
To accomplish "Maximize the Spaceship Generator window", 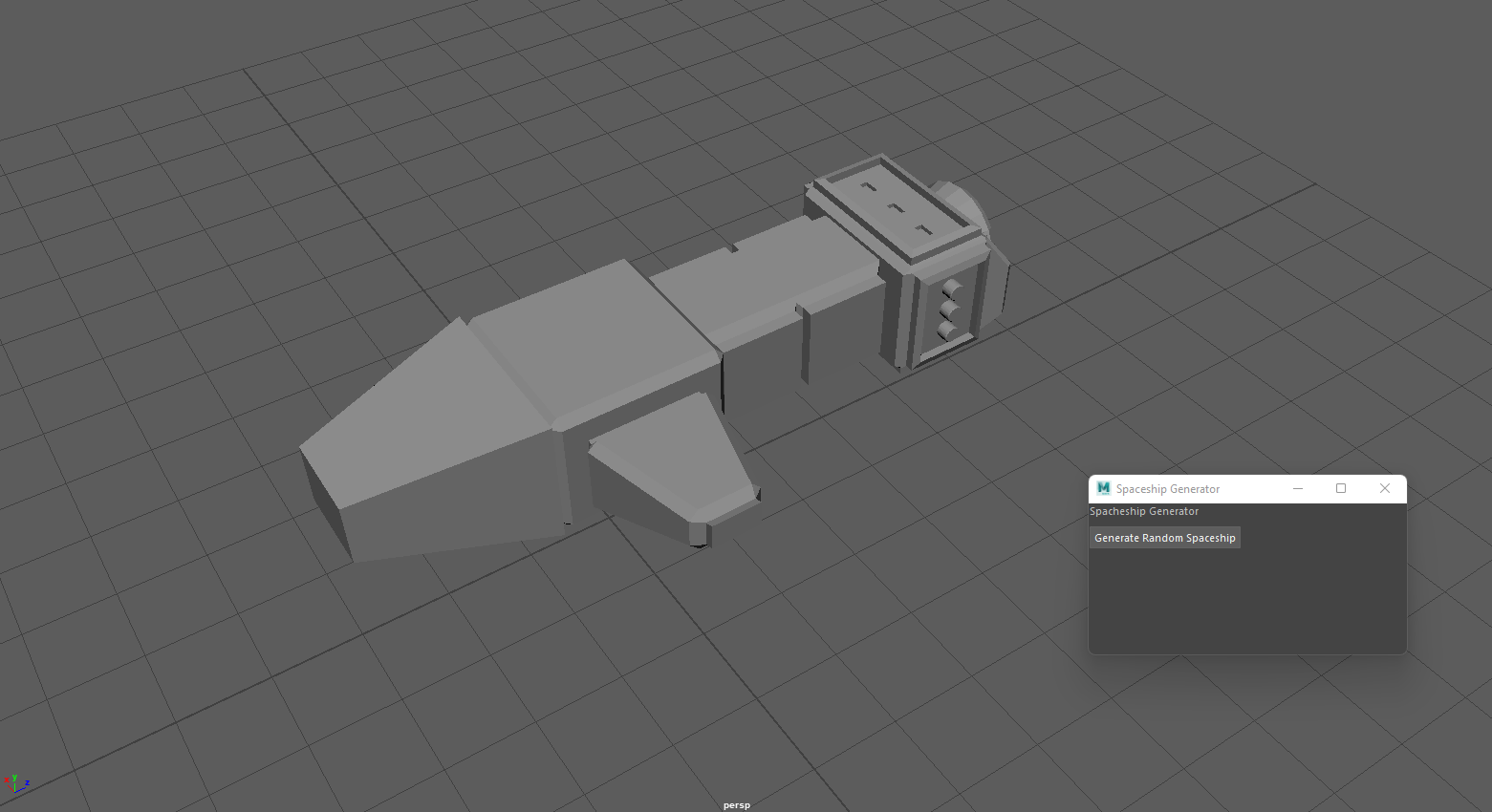I will click(1341, 488).
